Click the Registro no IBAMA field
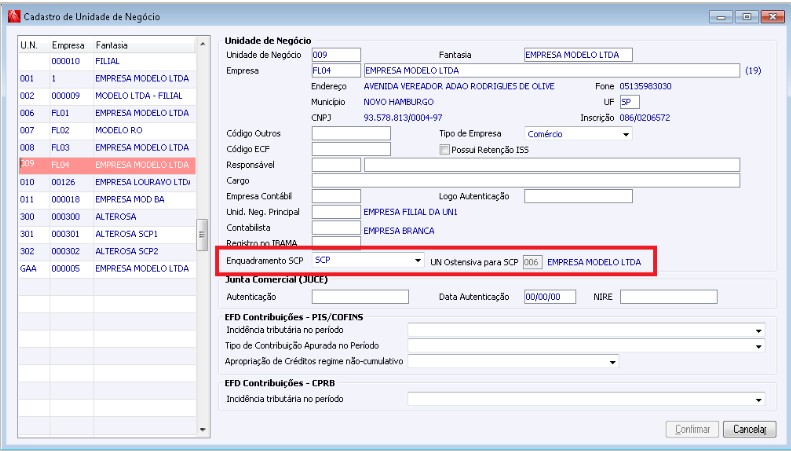This screenshot has width=791, height=451. tap(336, 242)
